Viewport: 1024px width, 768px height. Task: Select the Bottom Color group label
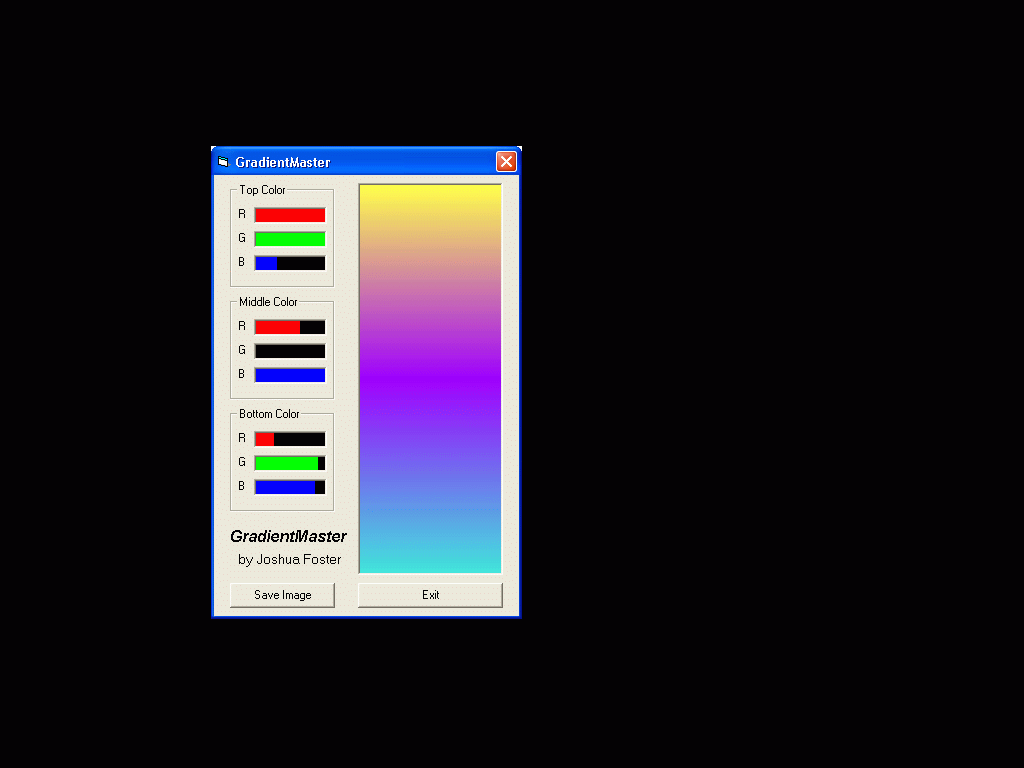[269, 414]
